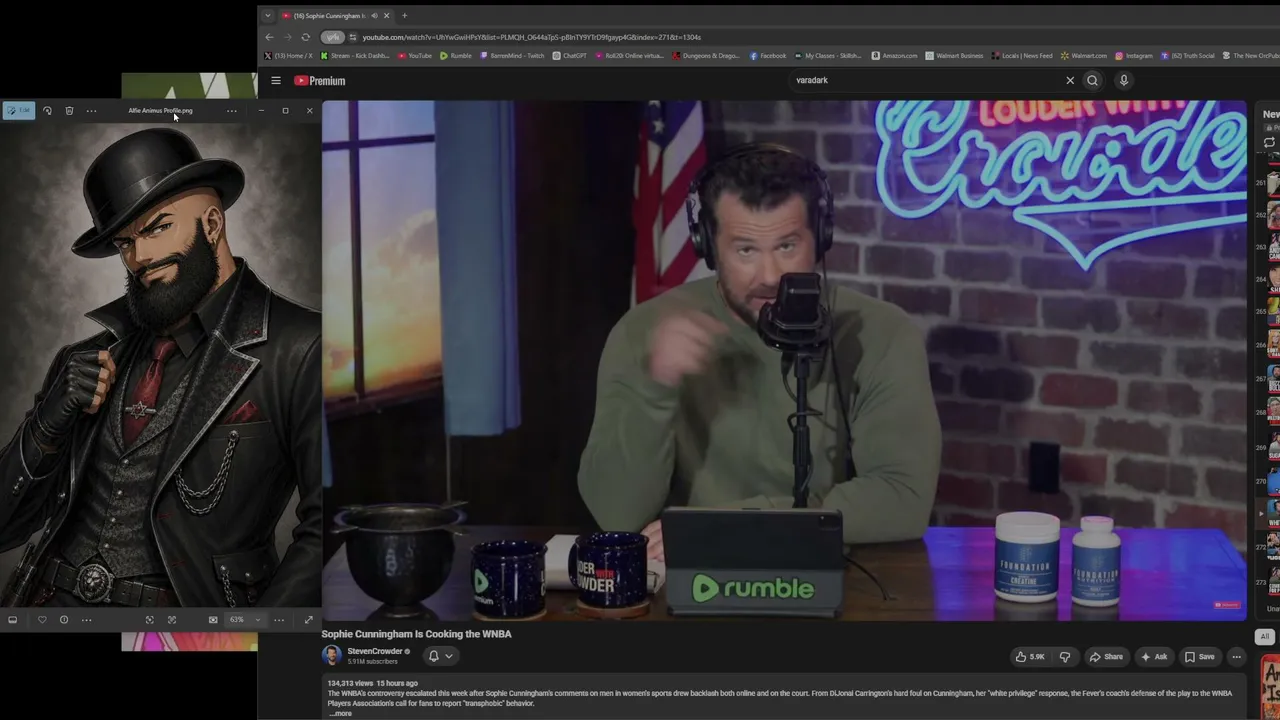This screenshot has height=720, width=1280.
Task: Open the tab search dropdown in browser
Action: pos(267,16)
